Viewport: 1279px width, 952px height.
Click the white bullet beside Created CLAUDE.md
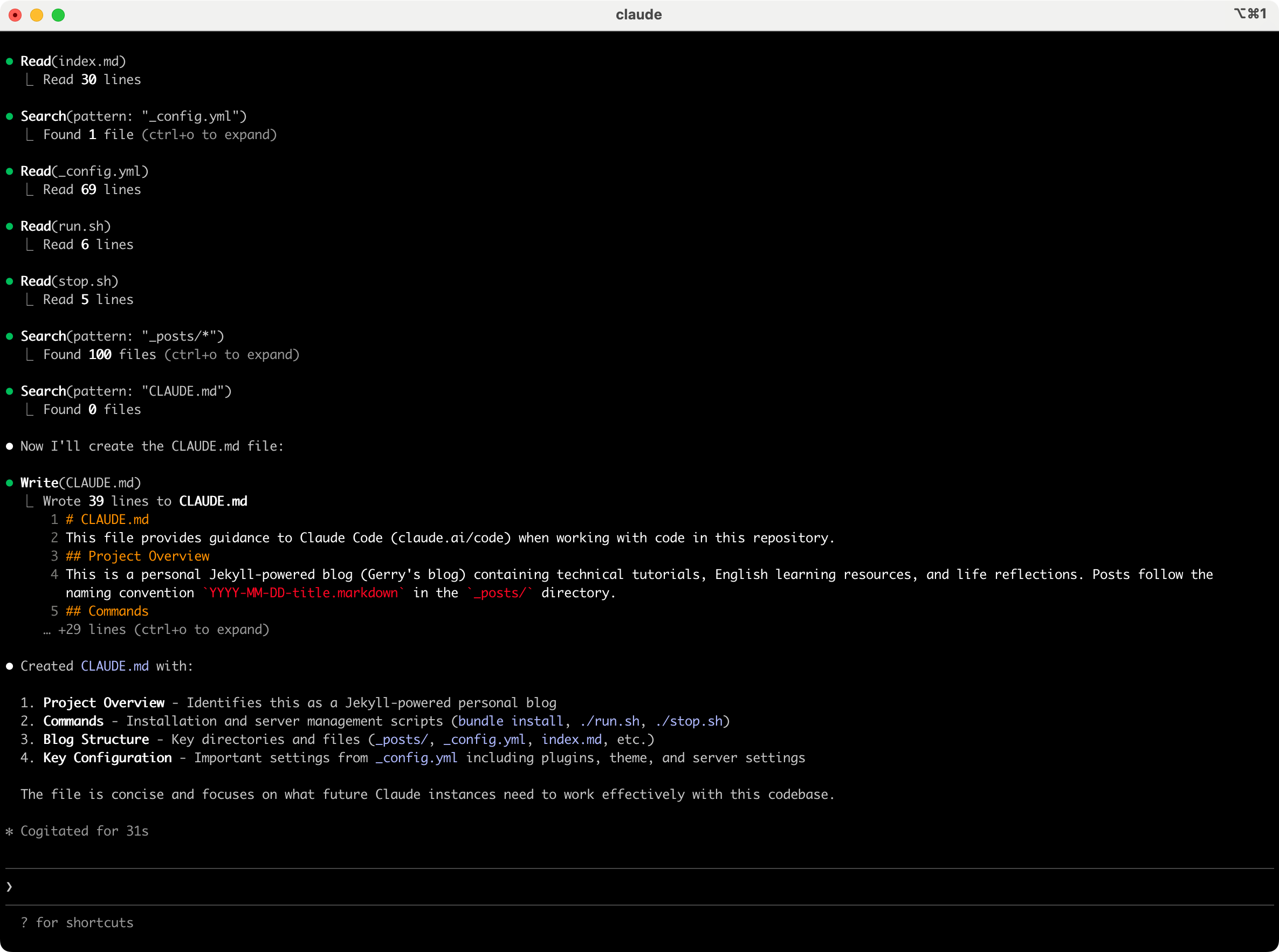[9, 666]
